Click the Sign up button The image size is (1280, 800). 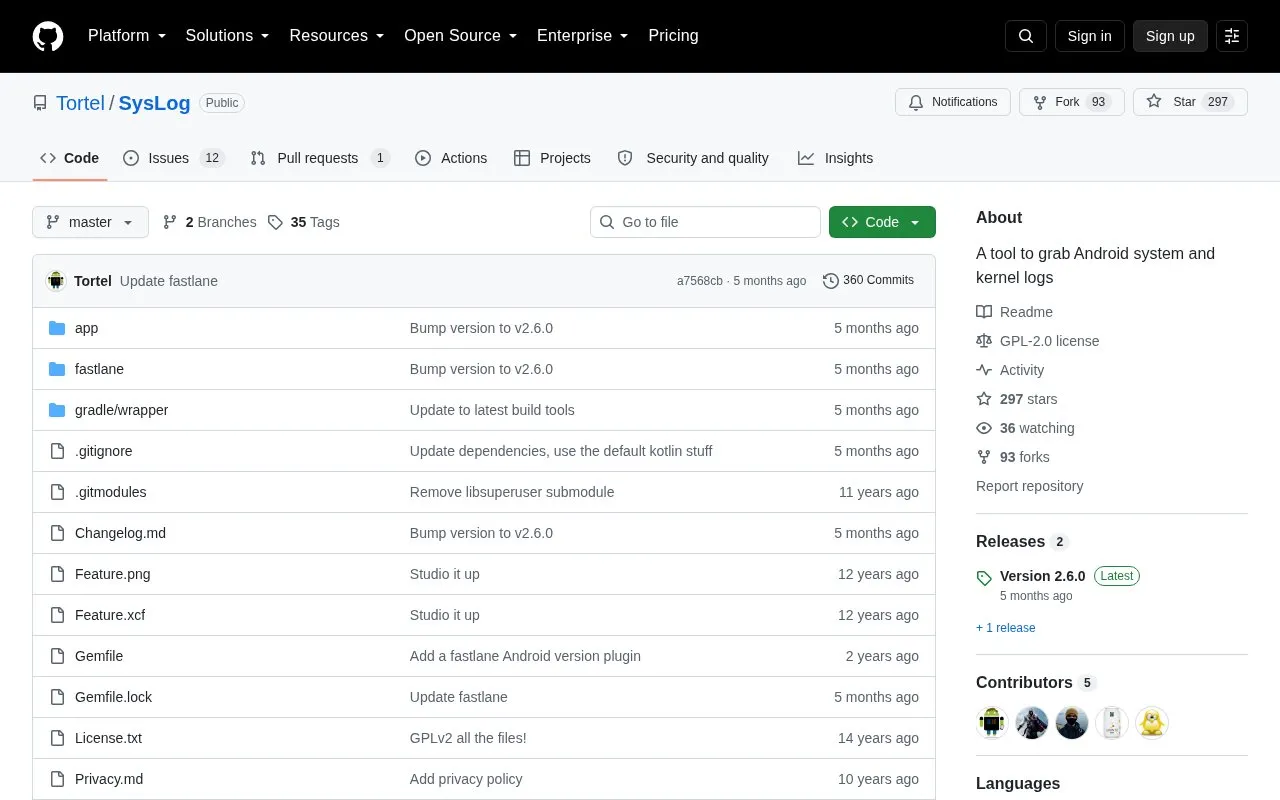point(1170,36)
